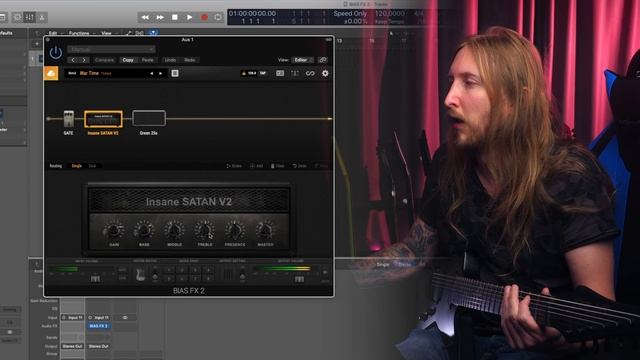Open the View menu in tracks area
This screenshot has width=640, height=360.
point(106,33)
